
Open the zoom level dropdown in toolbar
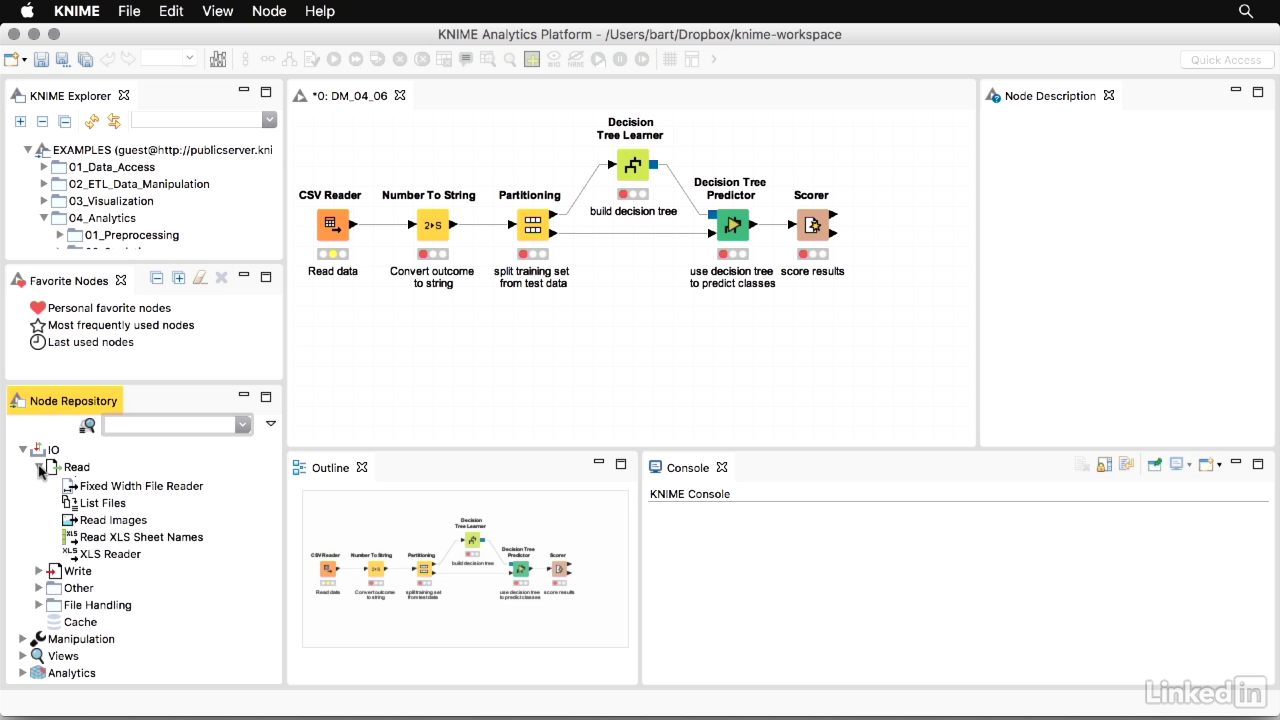189,59
